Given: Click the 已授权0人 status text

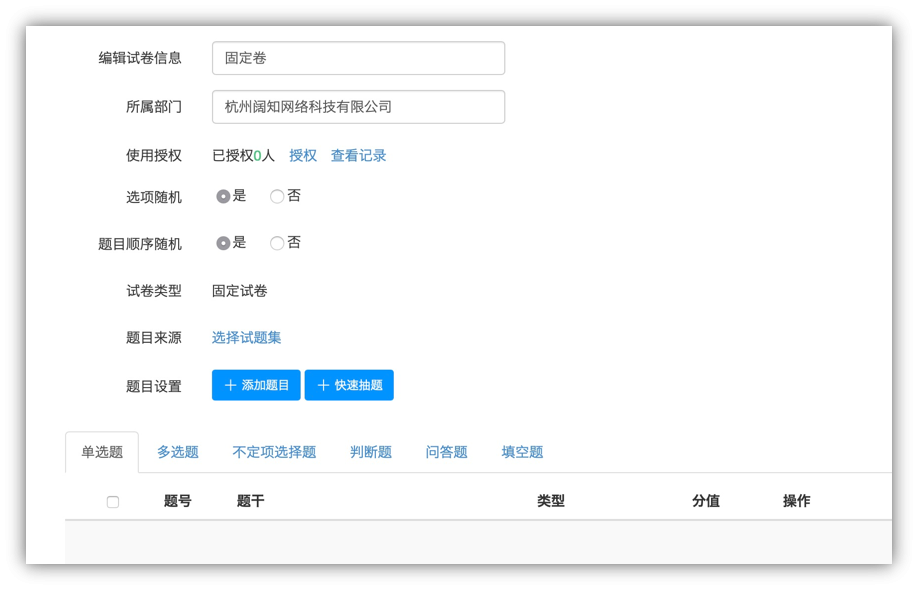Looking at the screenshot, I should [243, 155].
